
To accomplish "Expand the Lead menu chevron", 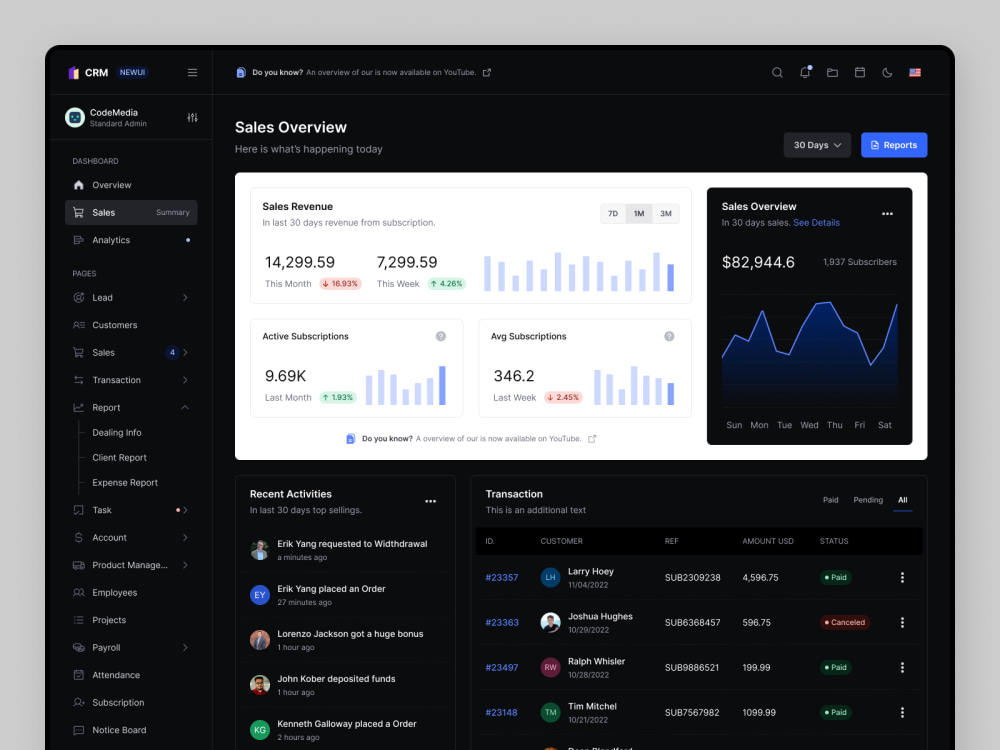I will (185, 297).
